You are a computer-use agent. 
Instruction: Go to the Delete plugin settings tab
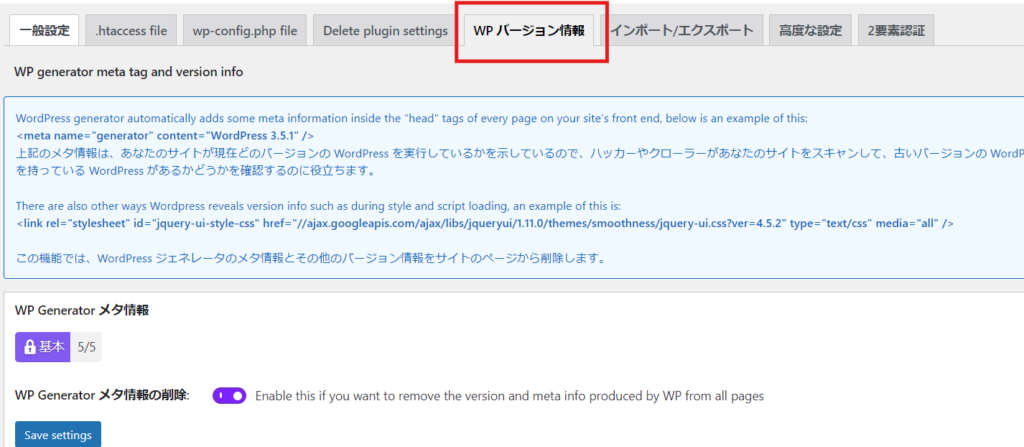pyautogui.click(x=385, y=30)
